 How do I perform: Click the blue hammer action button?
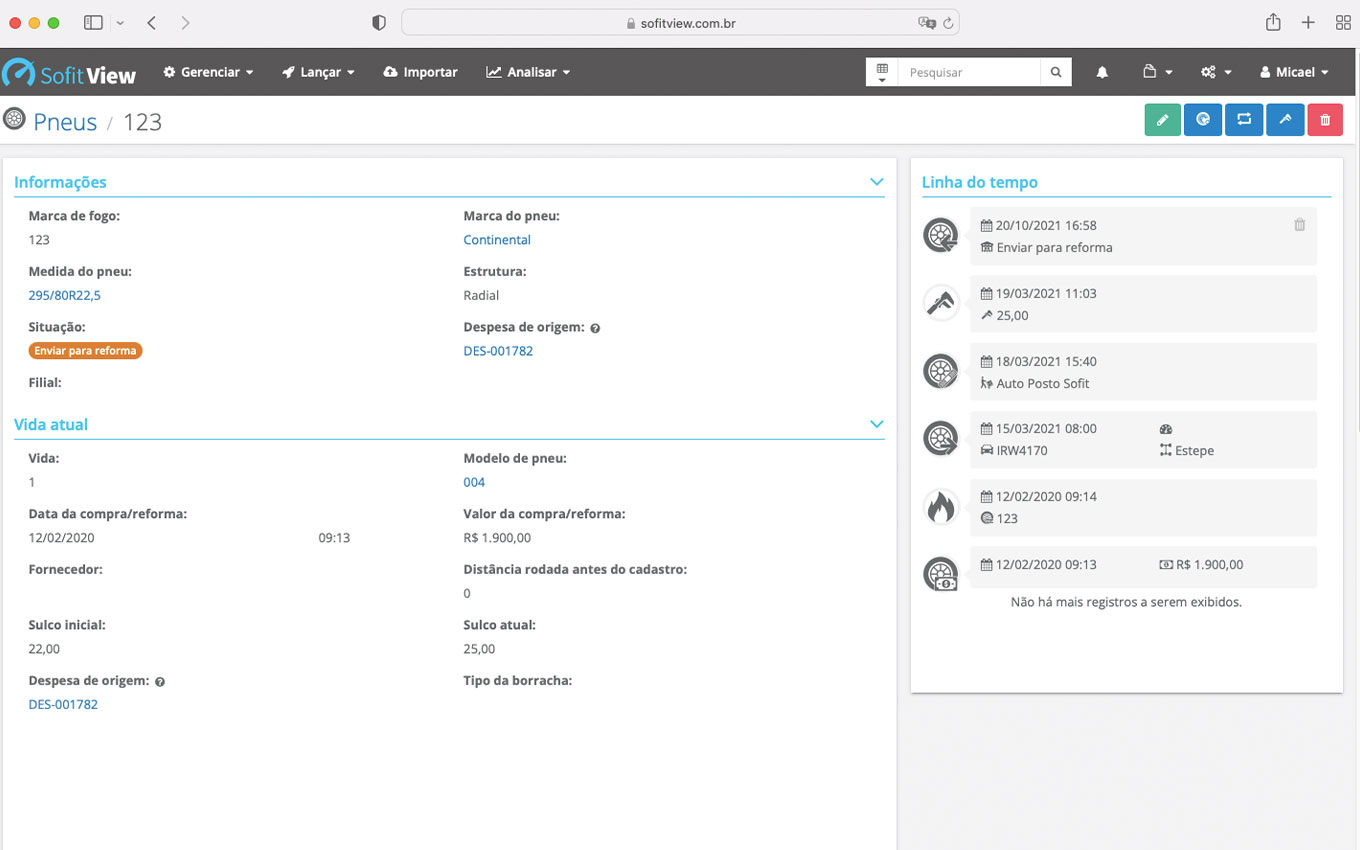pyautogui.click(x=1285, y=120)
